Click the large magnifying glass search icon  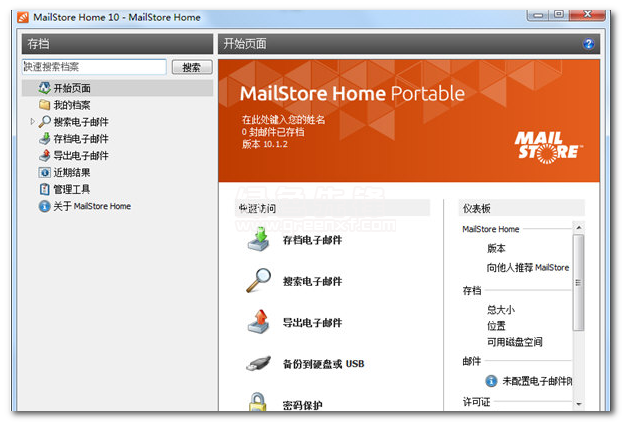coord(259,280)
